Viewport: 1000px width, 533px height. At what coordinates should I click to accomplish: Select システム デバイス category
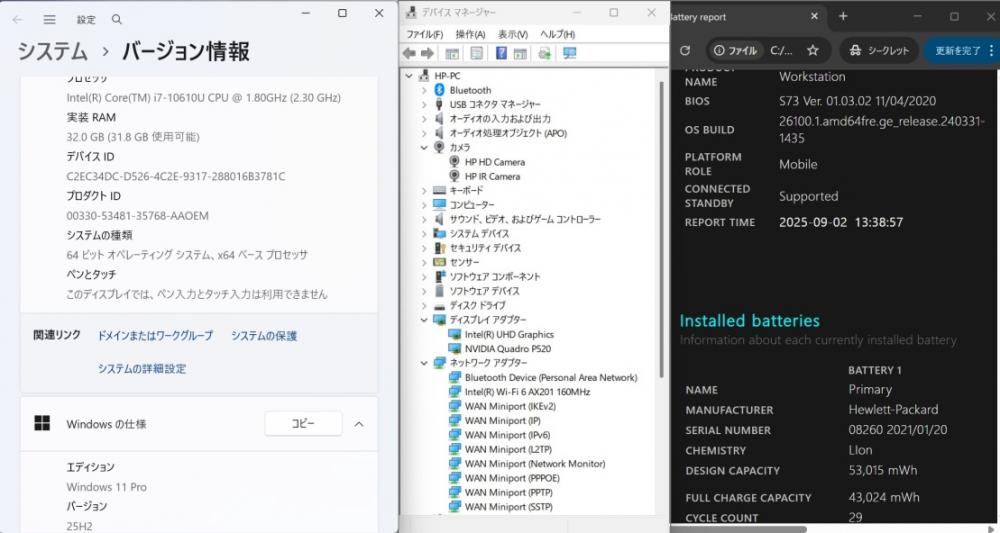(x=479, y=234)
